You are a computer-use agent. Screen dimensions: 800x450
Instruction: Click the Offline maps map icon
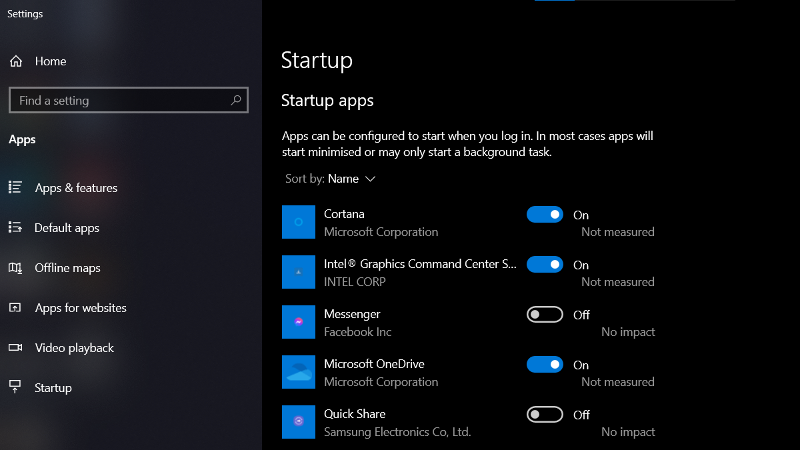15,267
